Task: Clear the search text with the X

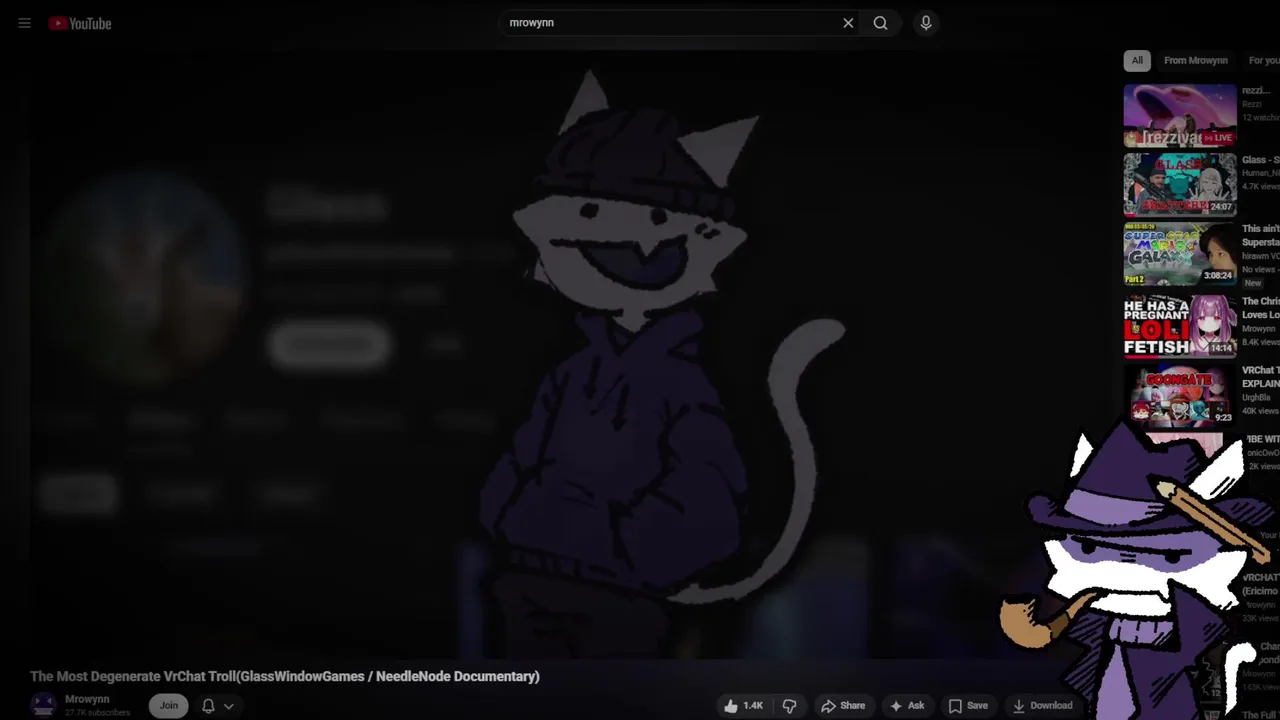Action: (848, 23)
